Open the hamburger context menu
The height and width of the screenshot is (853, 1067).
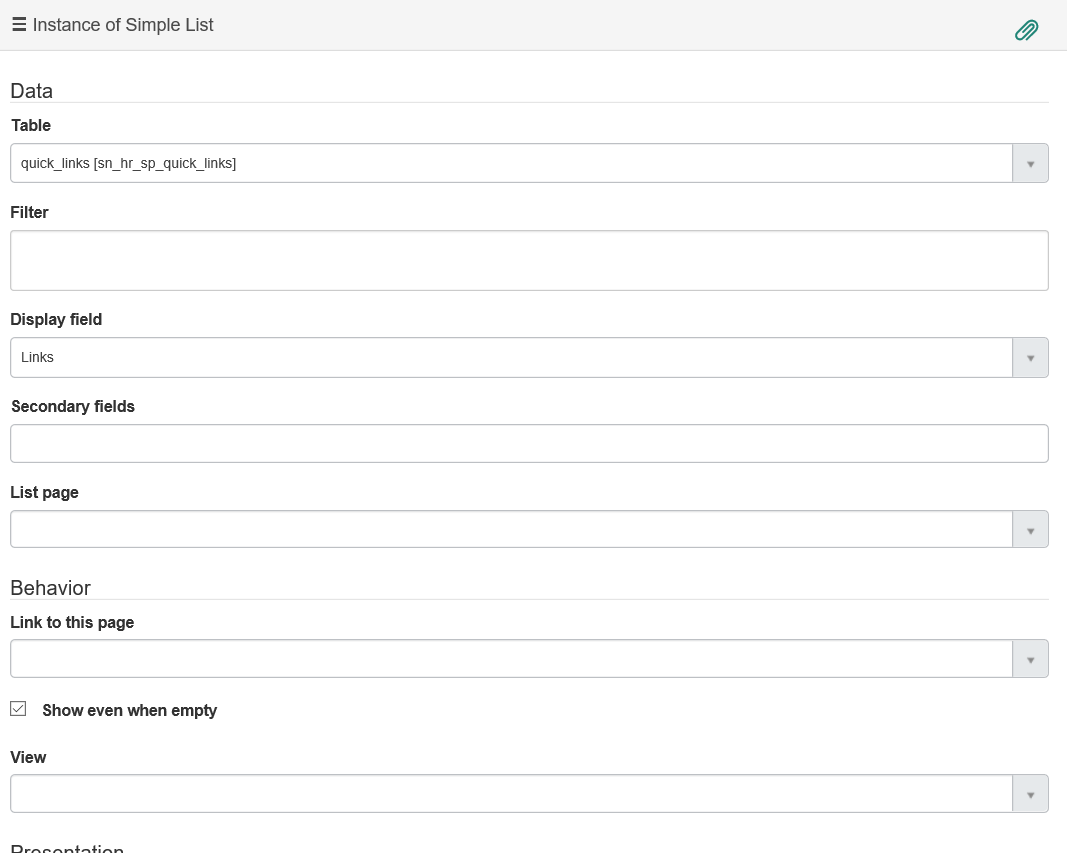coord(18,24)
